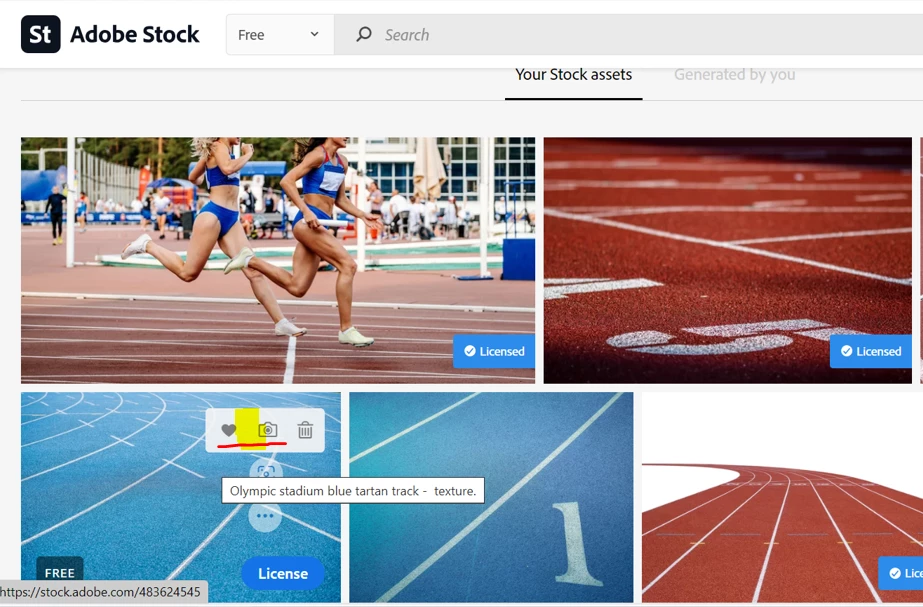Open the Free asset type dropdown
Image resolution: width=923 pixels, height=607 pixels.
tap(280, 35)
